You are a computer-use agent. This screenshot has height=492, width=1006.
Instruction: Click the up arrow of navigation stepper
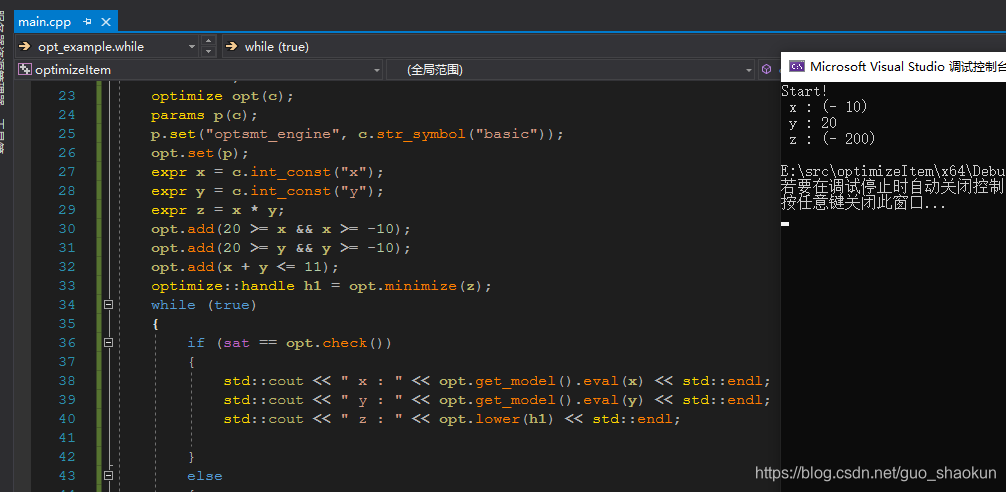point(208,41)
